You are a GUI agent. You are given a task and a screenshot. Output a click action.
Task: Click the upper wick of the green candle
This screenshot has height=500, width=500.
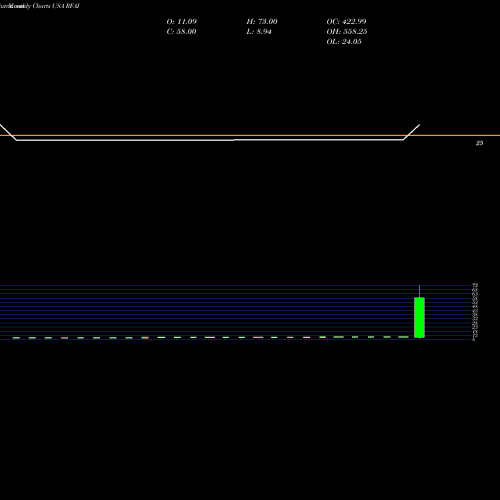(x=419, y=291)
